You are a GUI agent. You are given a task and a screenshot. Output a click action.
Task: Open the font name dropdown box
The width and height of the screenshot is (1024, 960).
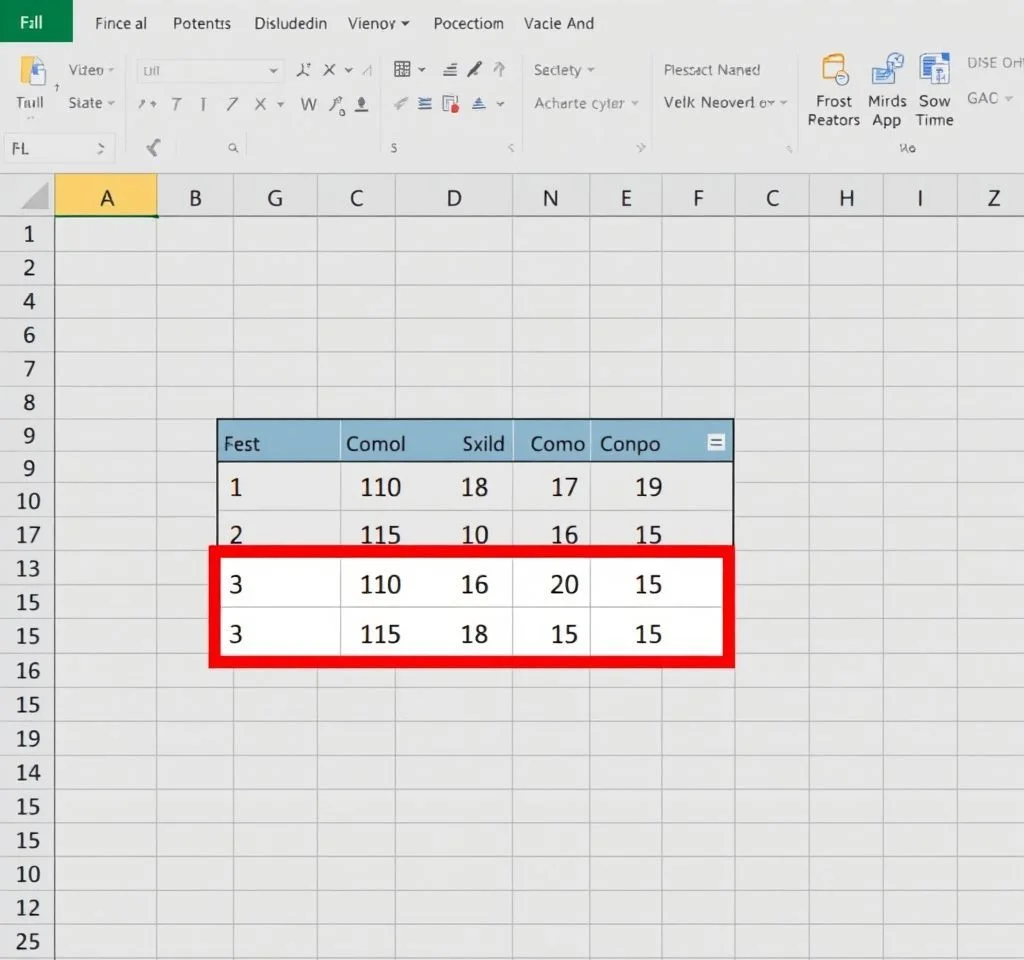pyautogui.click(x=210, y=70)
